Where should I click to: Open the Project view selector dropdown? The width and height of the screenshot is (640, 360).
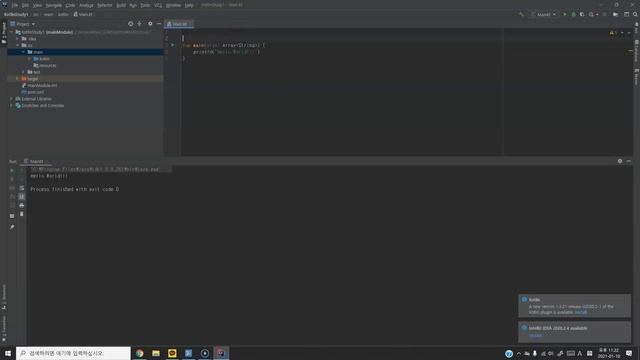(23, 24)
